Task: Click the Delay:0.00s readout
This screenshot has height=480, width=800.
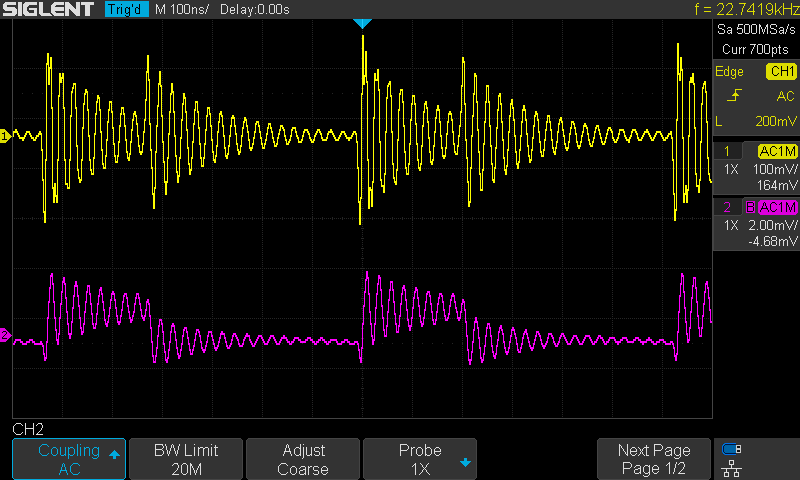Action: tap(255, 9)
